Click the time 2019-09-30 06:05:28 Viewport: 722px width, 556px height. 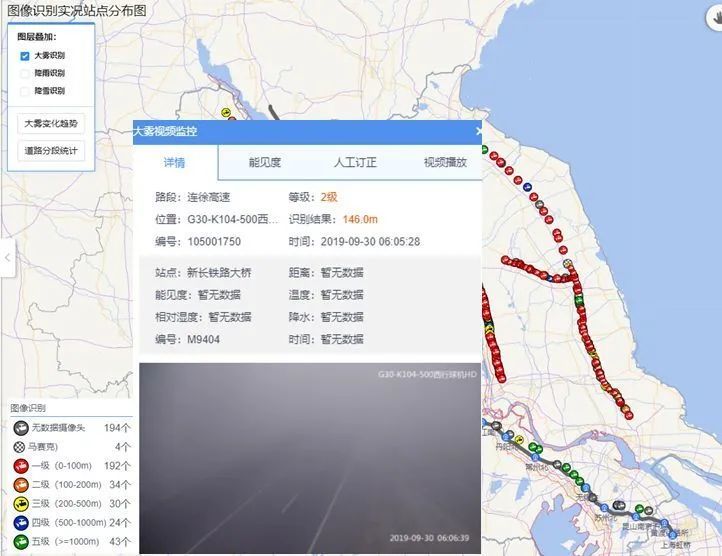click(370, 241)
